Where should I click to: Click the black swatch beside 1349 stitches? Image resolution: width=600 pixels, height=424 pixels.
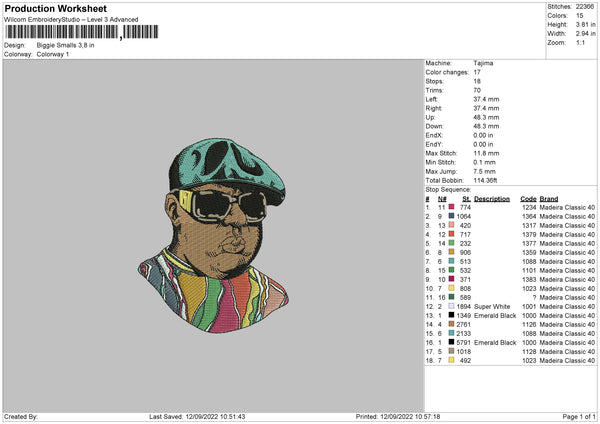pyautogui.click(x=452, y=315)
